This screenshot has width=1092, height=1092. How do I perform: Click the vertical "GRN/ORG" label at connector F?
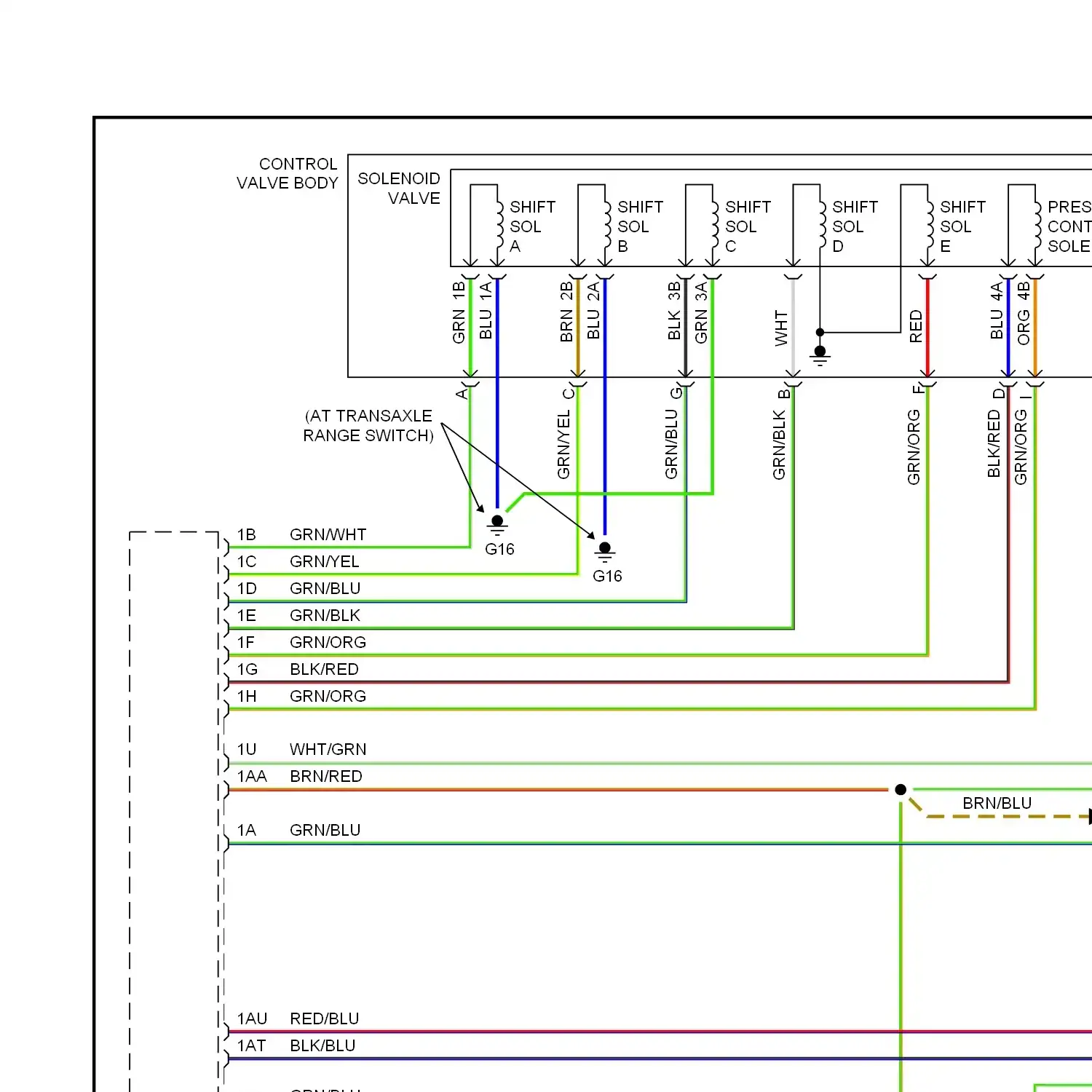[x=914, y=447]
